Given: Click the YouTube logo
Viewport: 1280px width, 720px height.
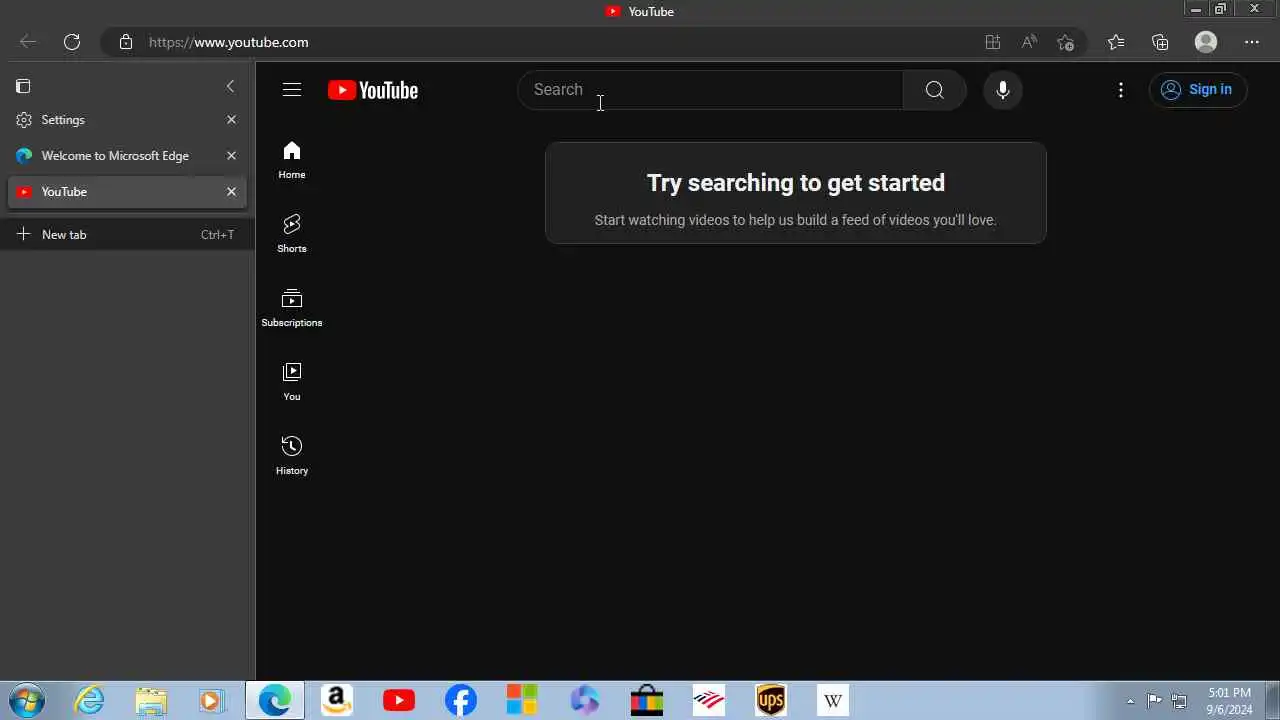Looking at the screenshot, I should click(x=373, y=90).
